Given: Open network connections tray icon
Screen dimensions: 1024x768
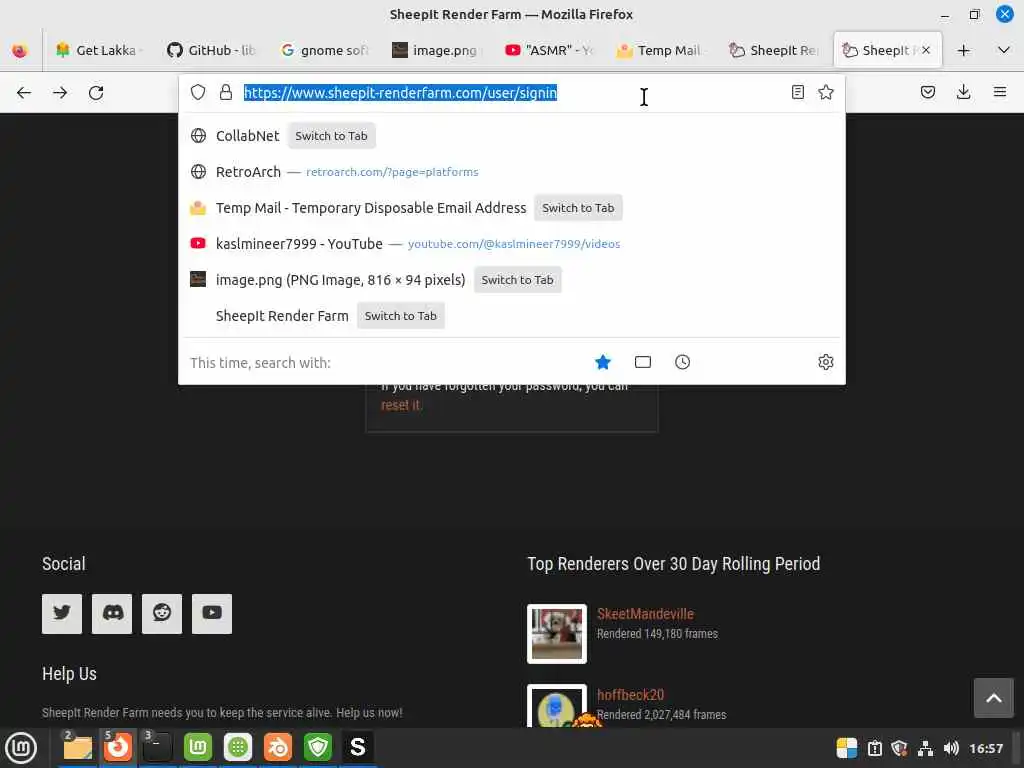Looking at the screenshot, I should tap(925, 748).
